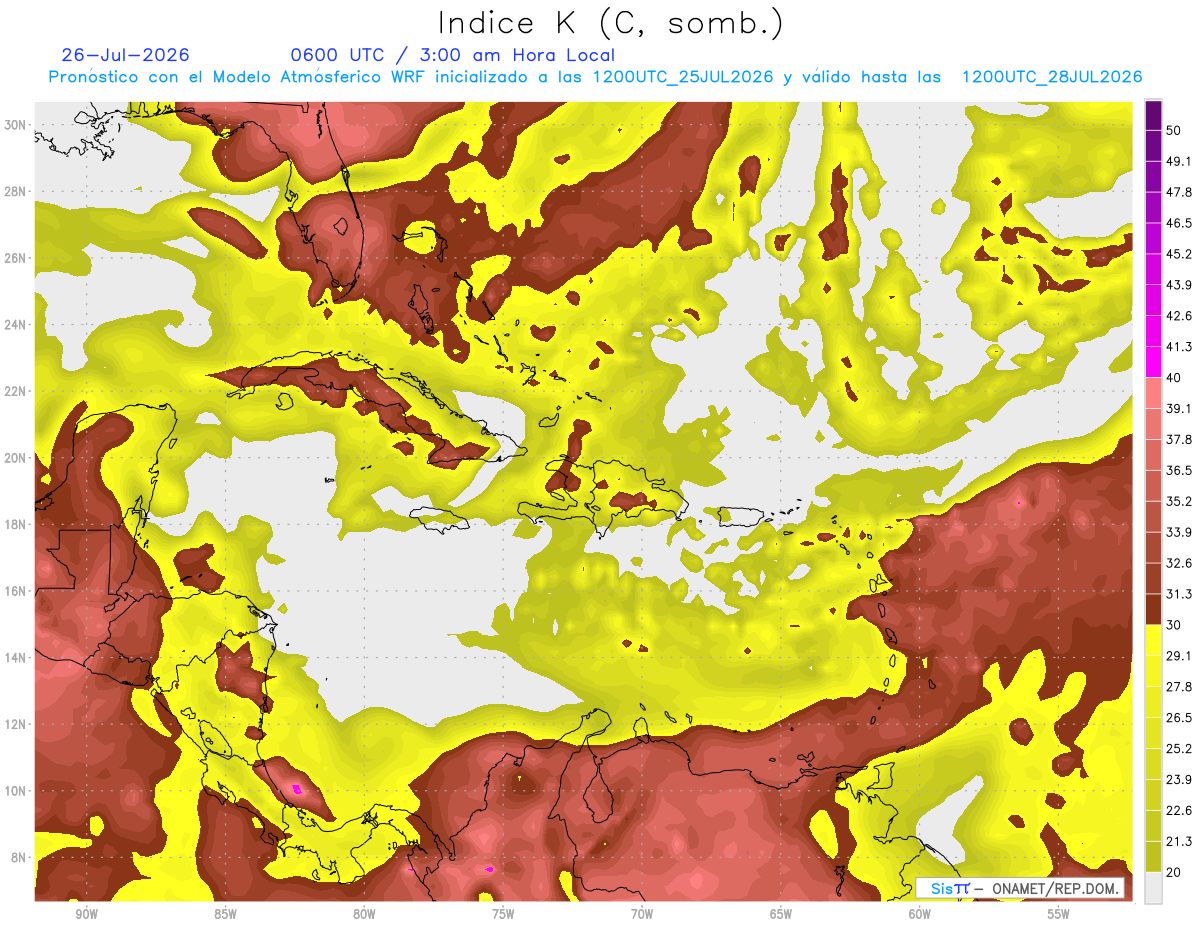Click the '42.6' colorbar label
Viewport: 1200px width, 927px height.
pyautogui.click(x=1179, y=316)
